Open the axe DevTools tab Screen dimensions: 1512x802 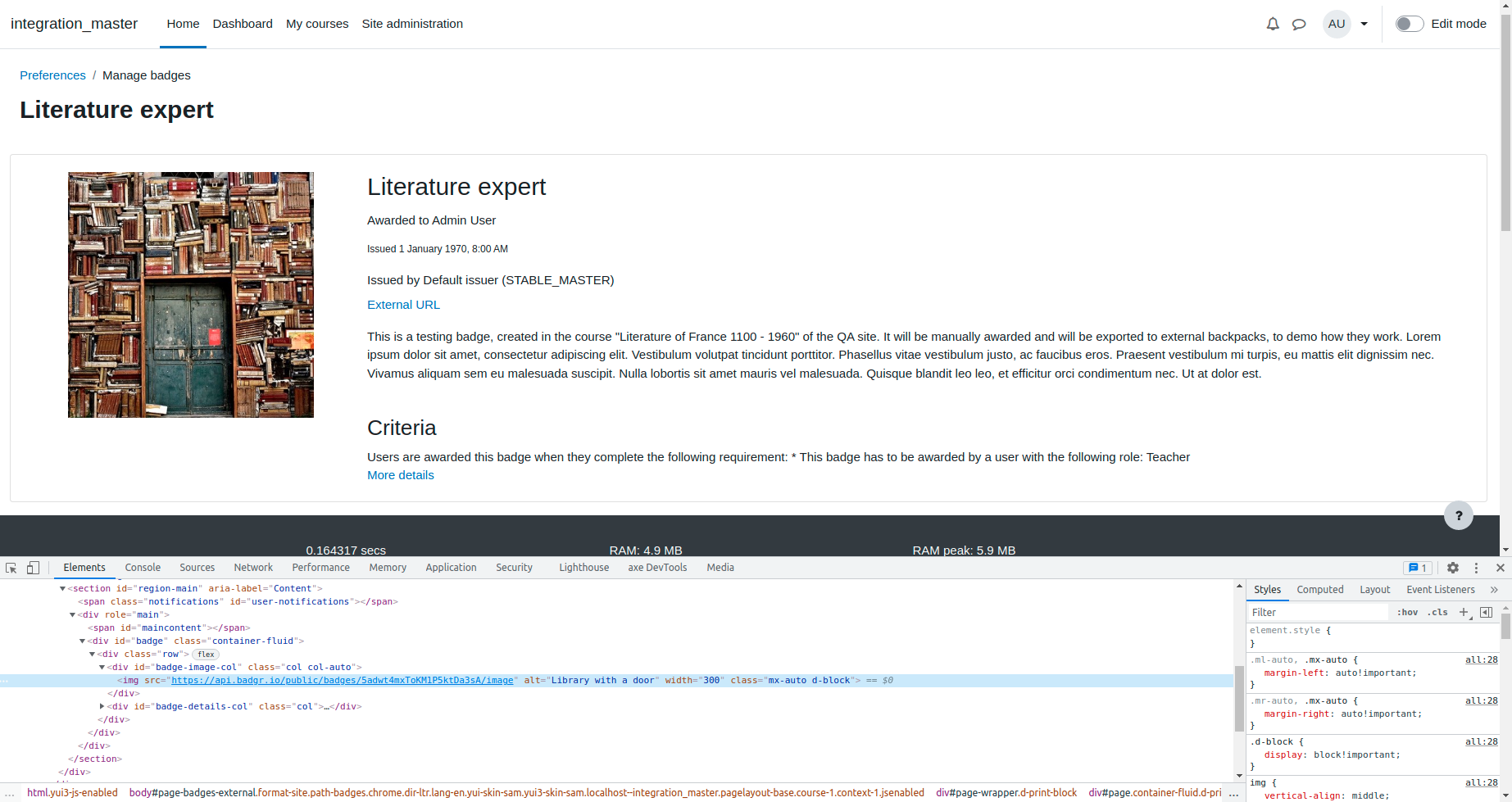click(657, 568)
